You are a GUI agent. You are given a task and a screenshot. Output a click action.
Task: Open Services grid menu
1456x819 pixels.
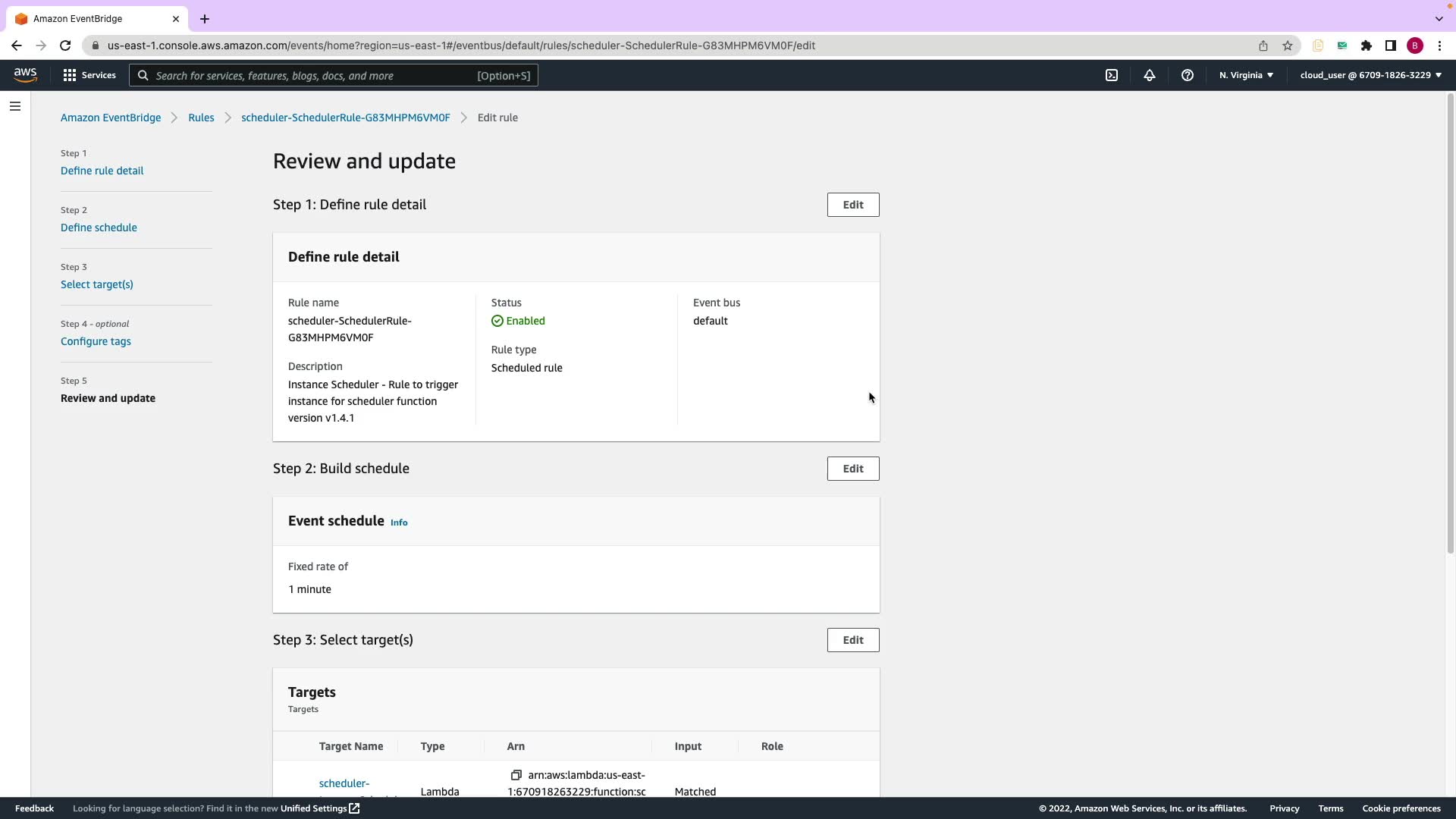pos(89,75)
